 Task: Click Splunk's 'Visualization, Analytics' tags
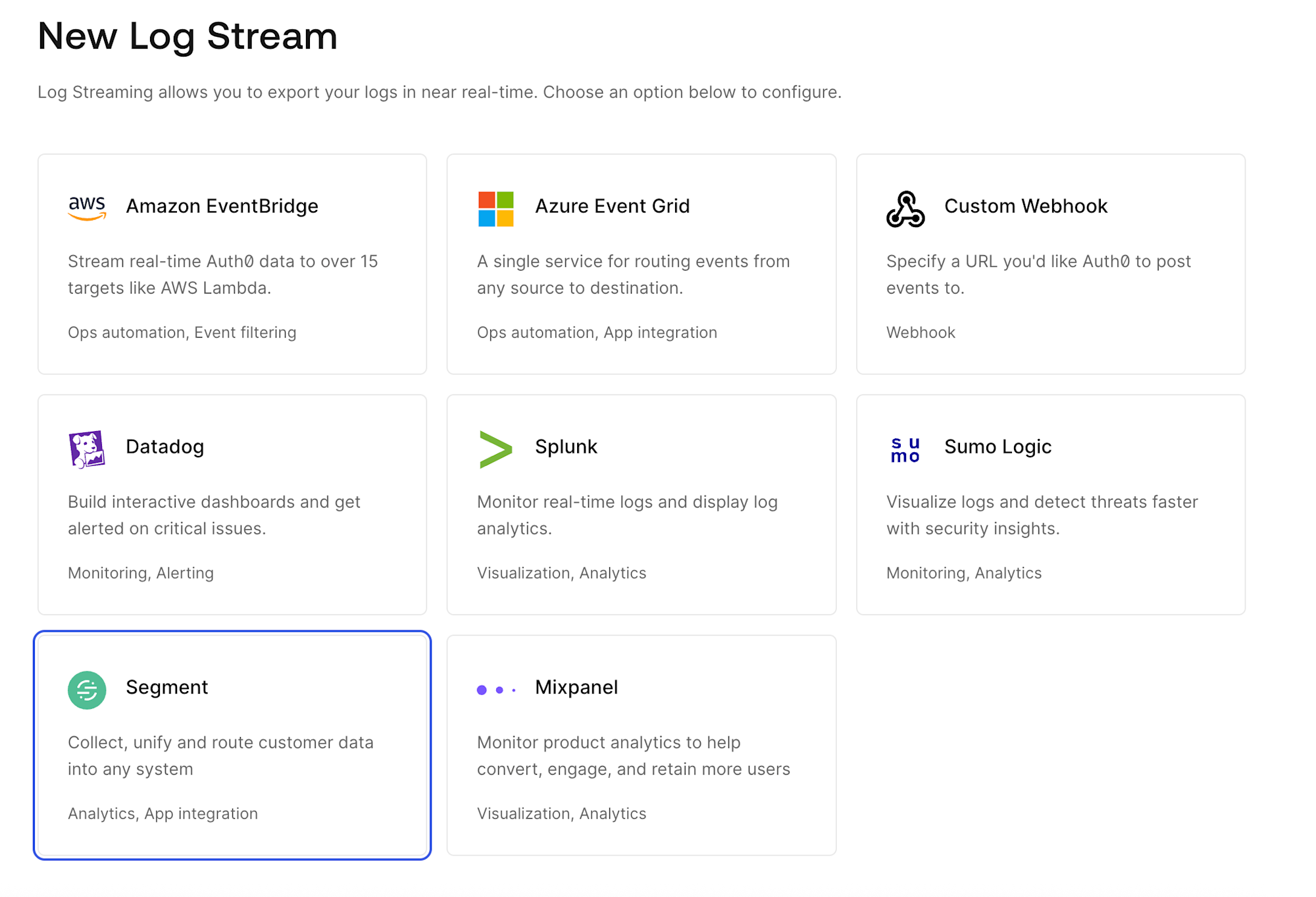pyautogui.click(x=561, y=573)
